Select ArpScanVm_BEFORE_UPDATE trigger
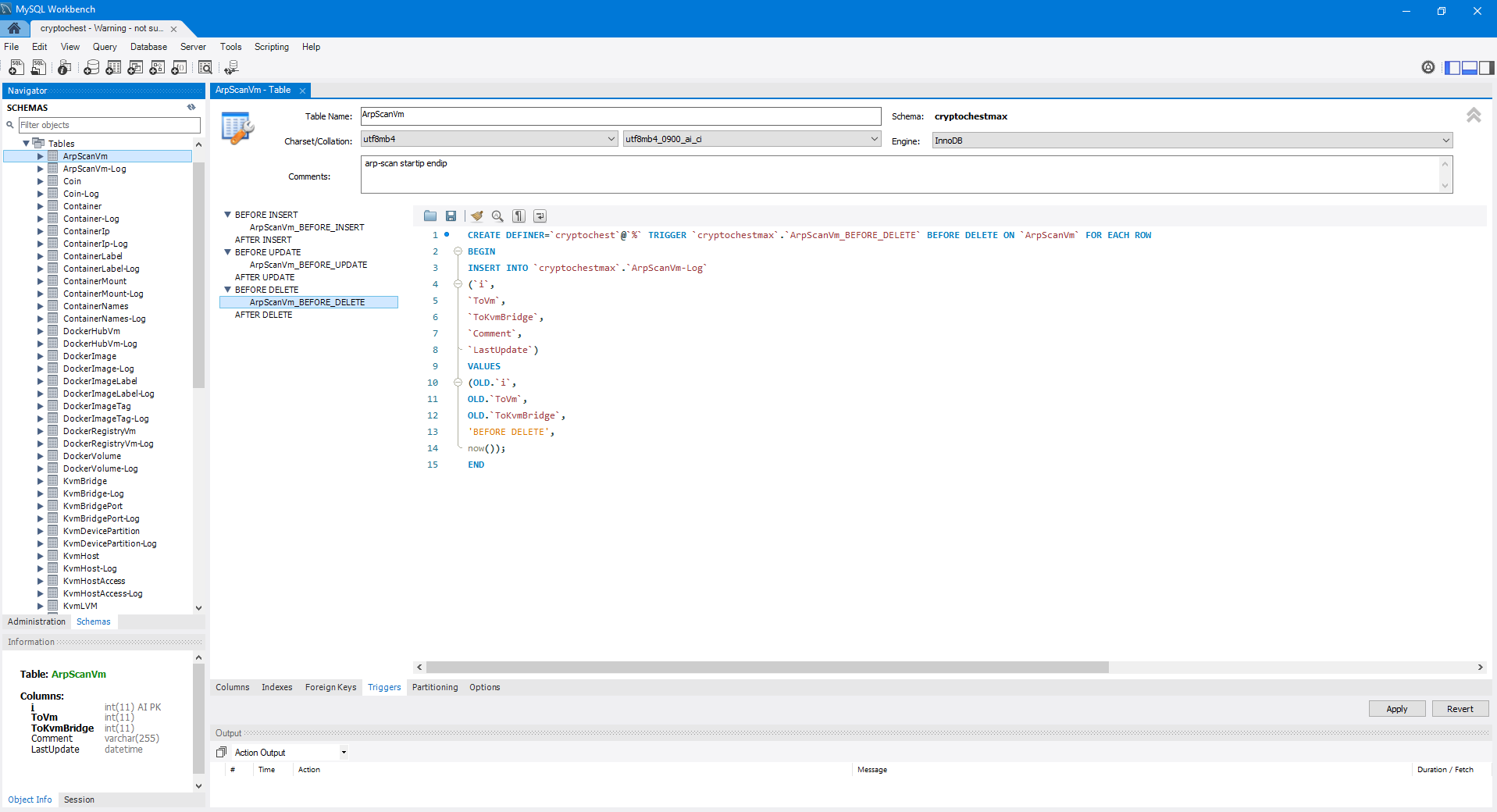1497x812 pixels. [308, 265]
